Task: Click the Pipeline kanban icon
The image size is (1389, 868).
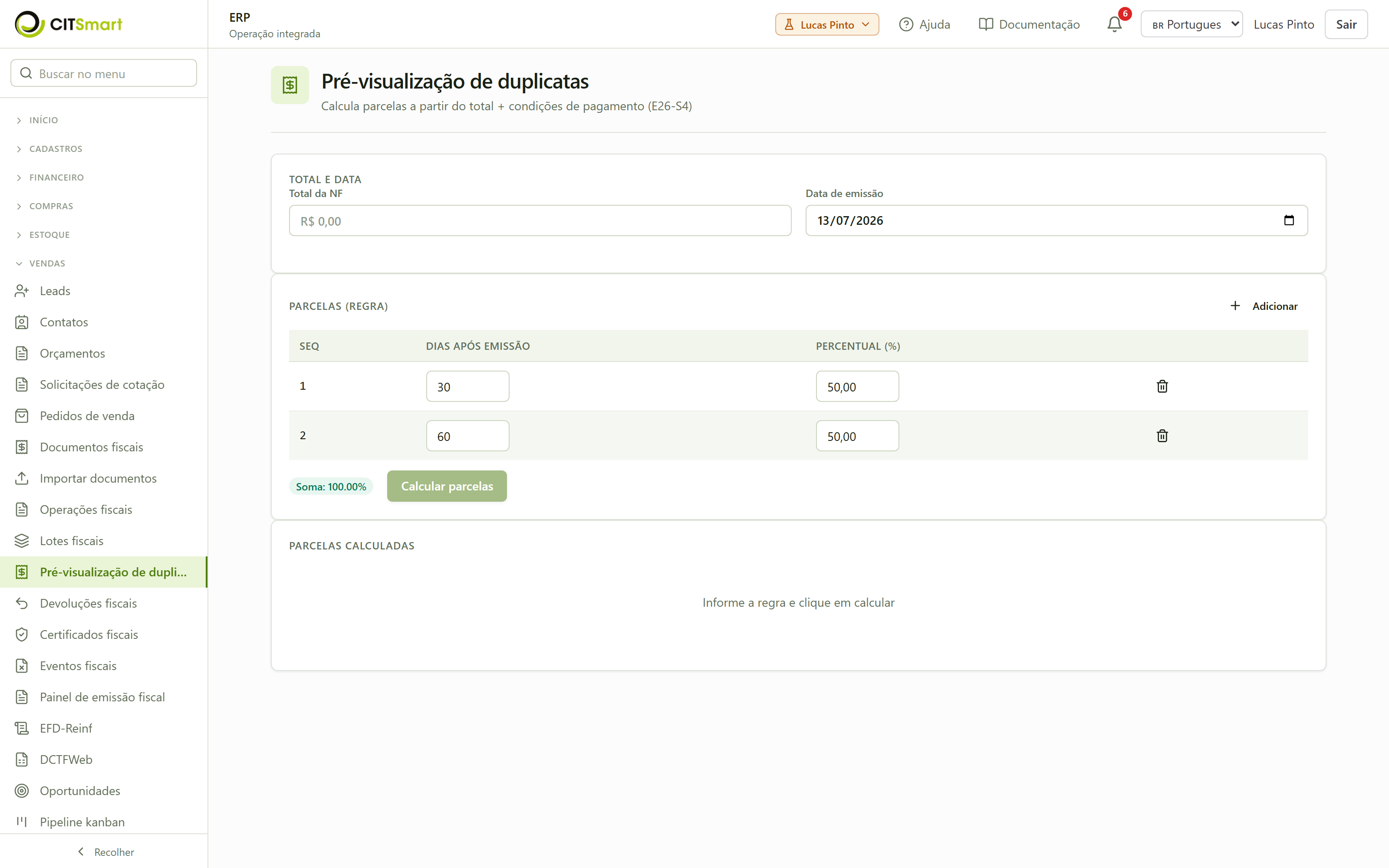Action: (x=22, y=822)
